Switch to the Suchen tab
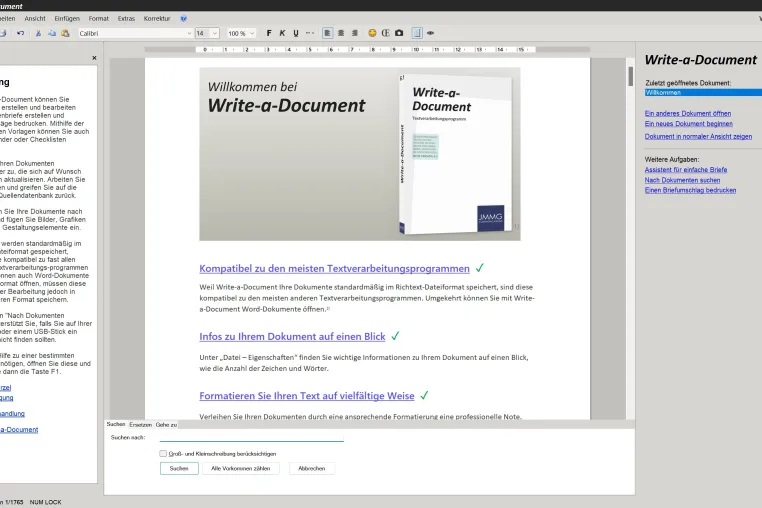 (116, 424)
